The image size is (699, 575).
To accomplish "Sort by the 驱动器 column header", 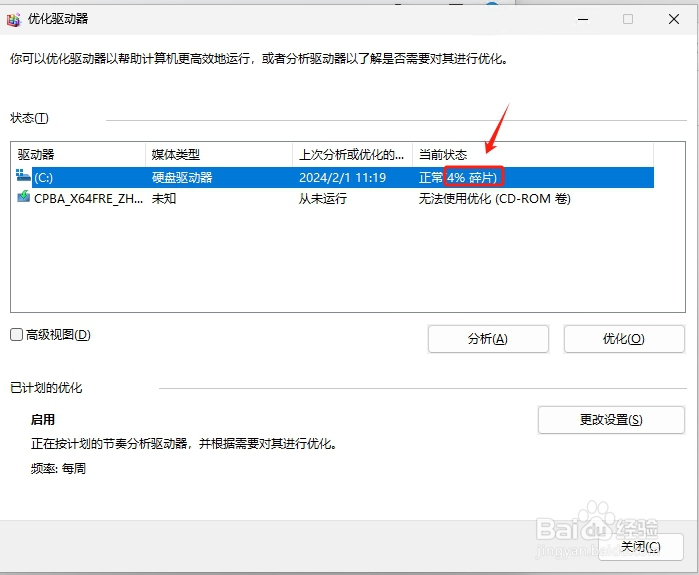I will 78,155.
